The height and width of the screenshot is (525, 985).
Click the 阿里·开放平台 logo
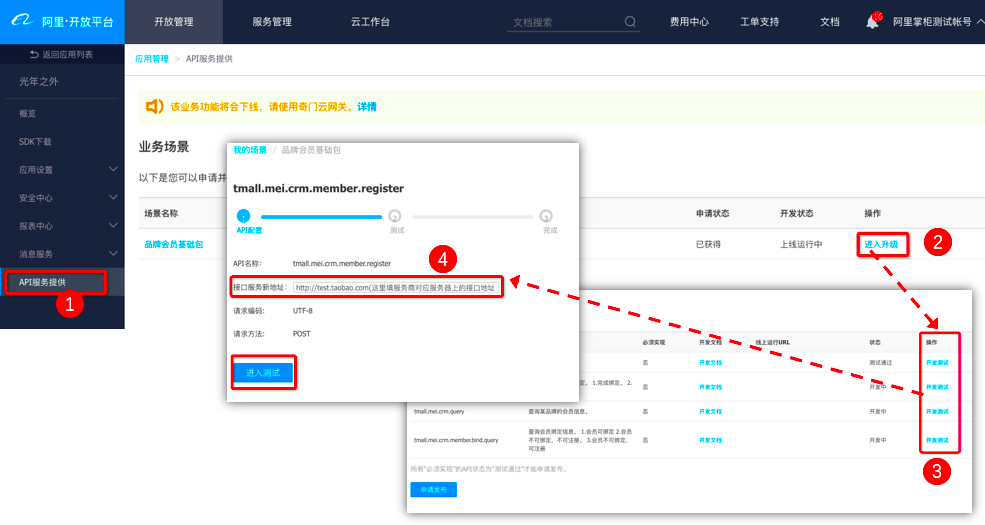(62, 21)
